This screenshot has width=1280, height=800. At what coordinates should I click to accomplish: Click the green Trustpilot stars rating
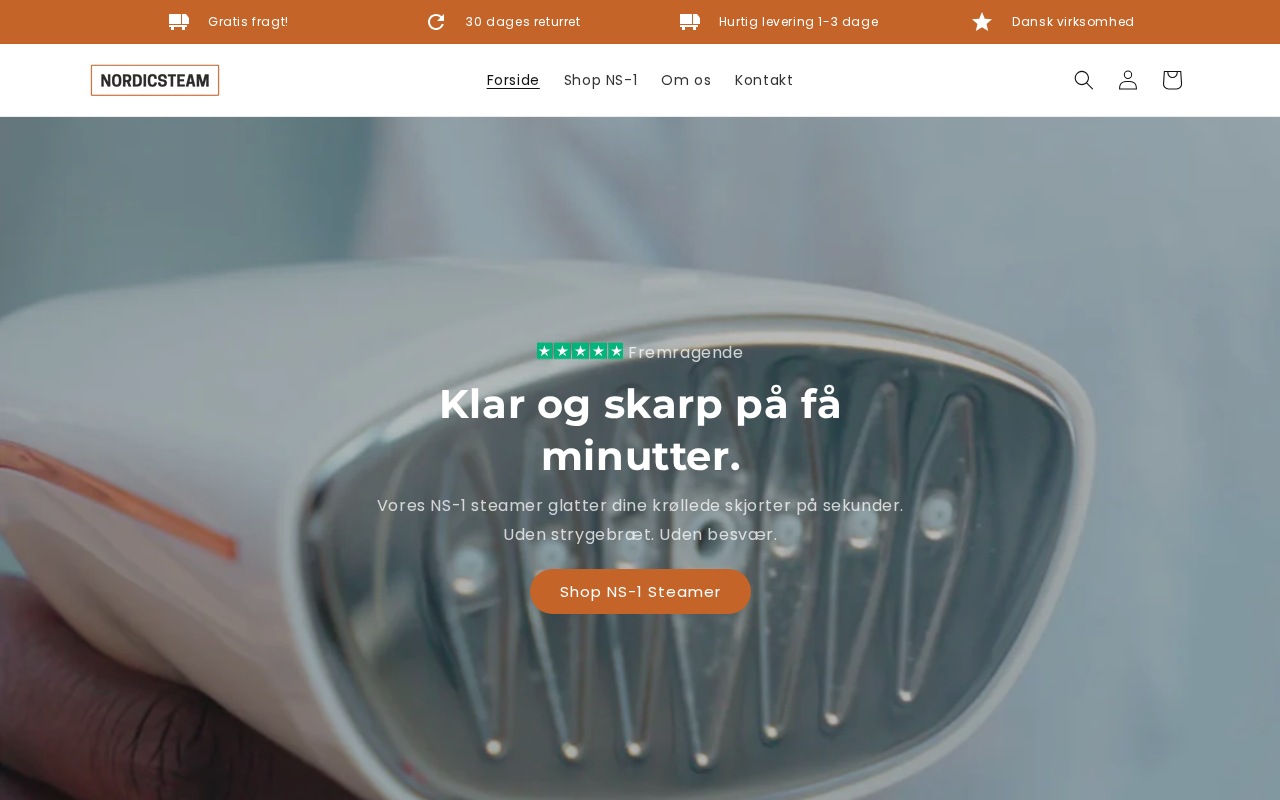coord(580,351)
